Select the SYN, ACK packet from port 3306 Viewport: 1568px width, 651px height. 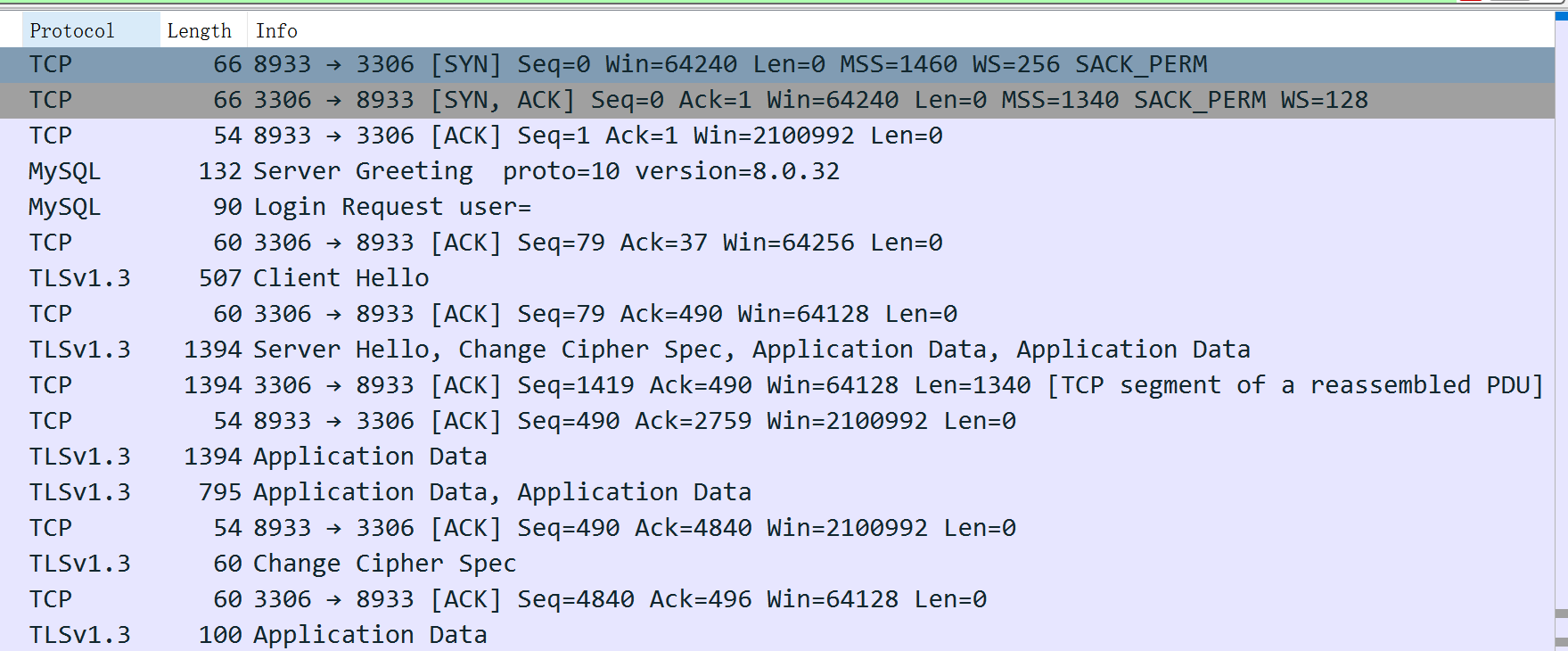click(535, 99)
